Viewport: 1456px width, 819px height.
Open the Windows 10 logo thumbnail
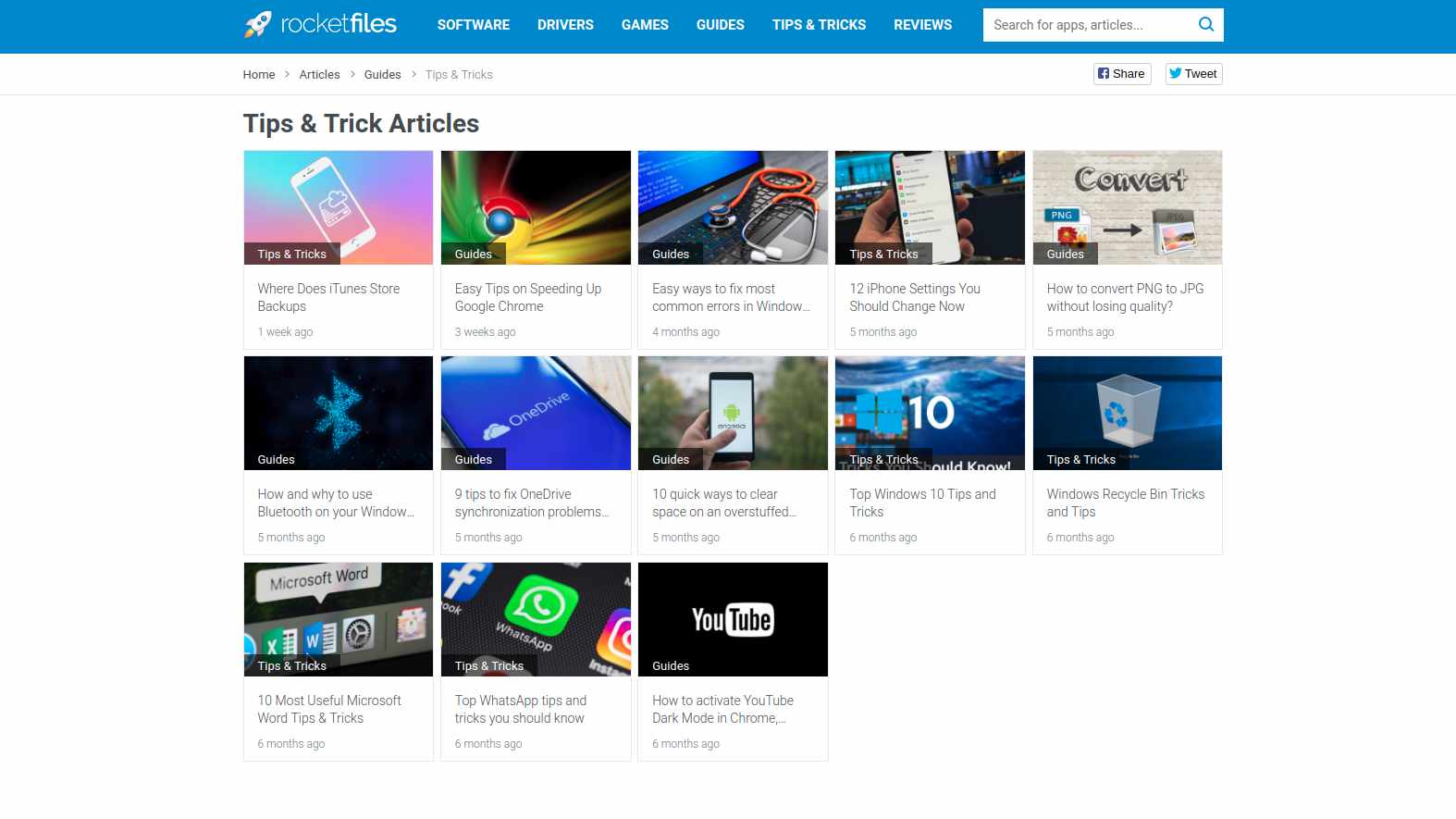coord(930,413)
